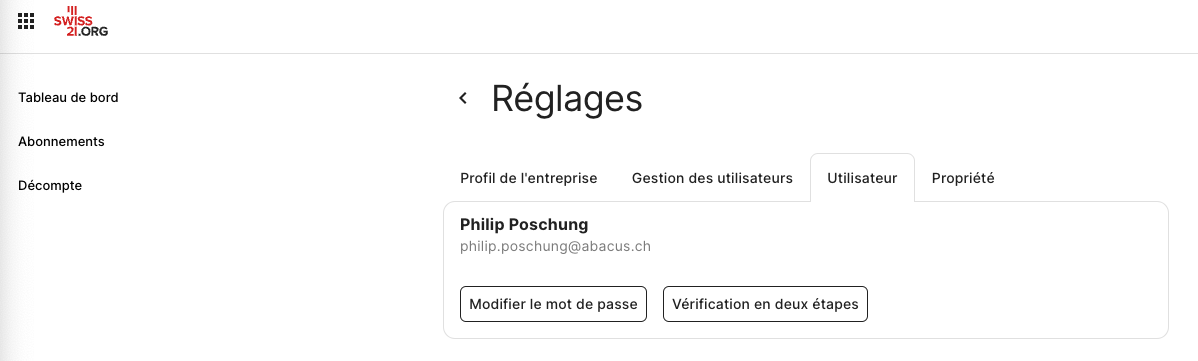Click empty space right of Propriété tab
Viewport: 1198px width, 361px height.
pyautogui.click(x=1085, y=178)
